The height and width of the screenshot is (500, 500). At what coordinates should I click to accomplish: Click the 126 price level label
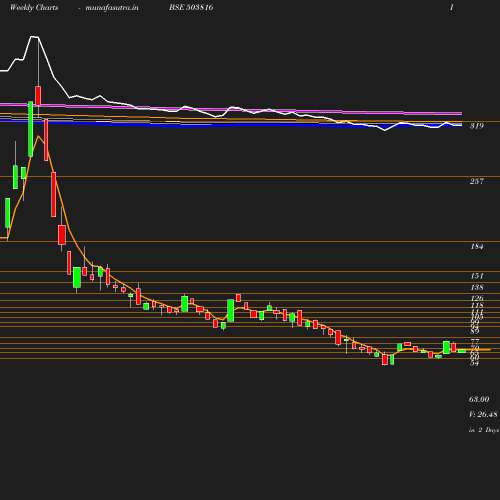point(477,298)
